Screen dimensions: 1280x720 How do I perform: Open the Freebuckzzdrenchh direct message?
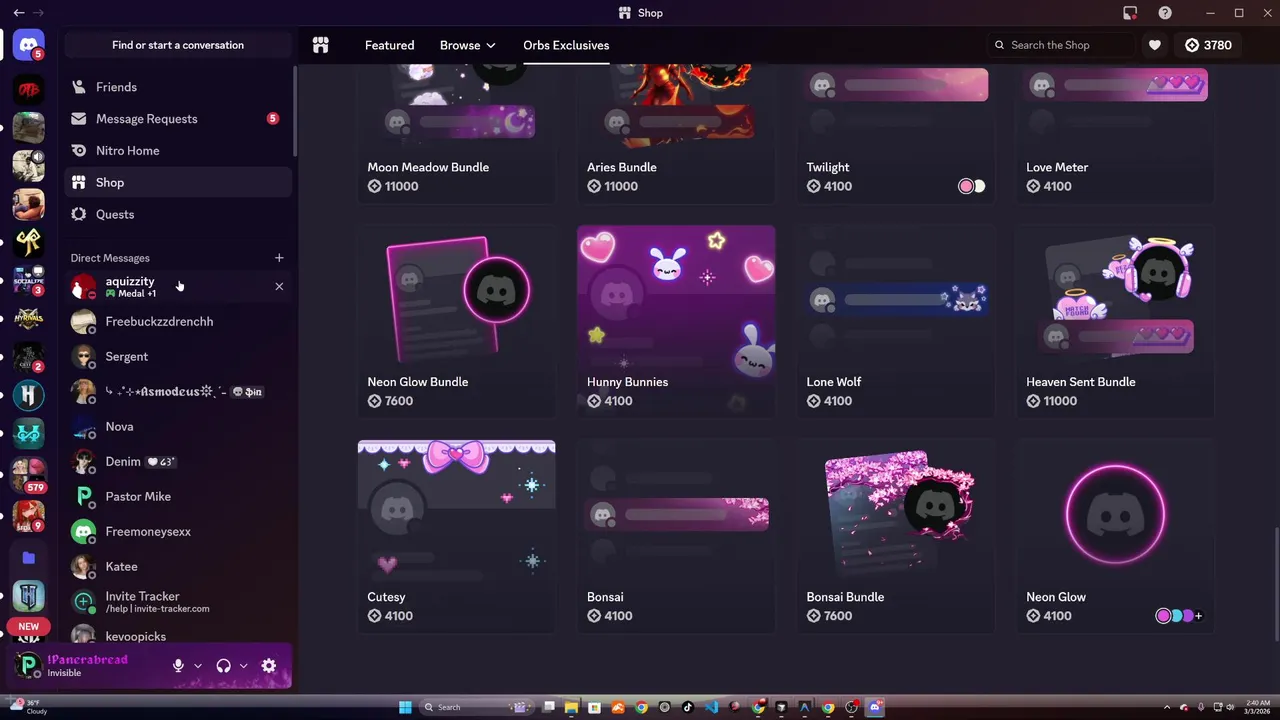[x=178, y=322]
